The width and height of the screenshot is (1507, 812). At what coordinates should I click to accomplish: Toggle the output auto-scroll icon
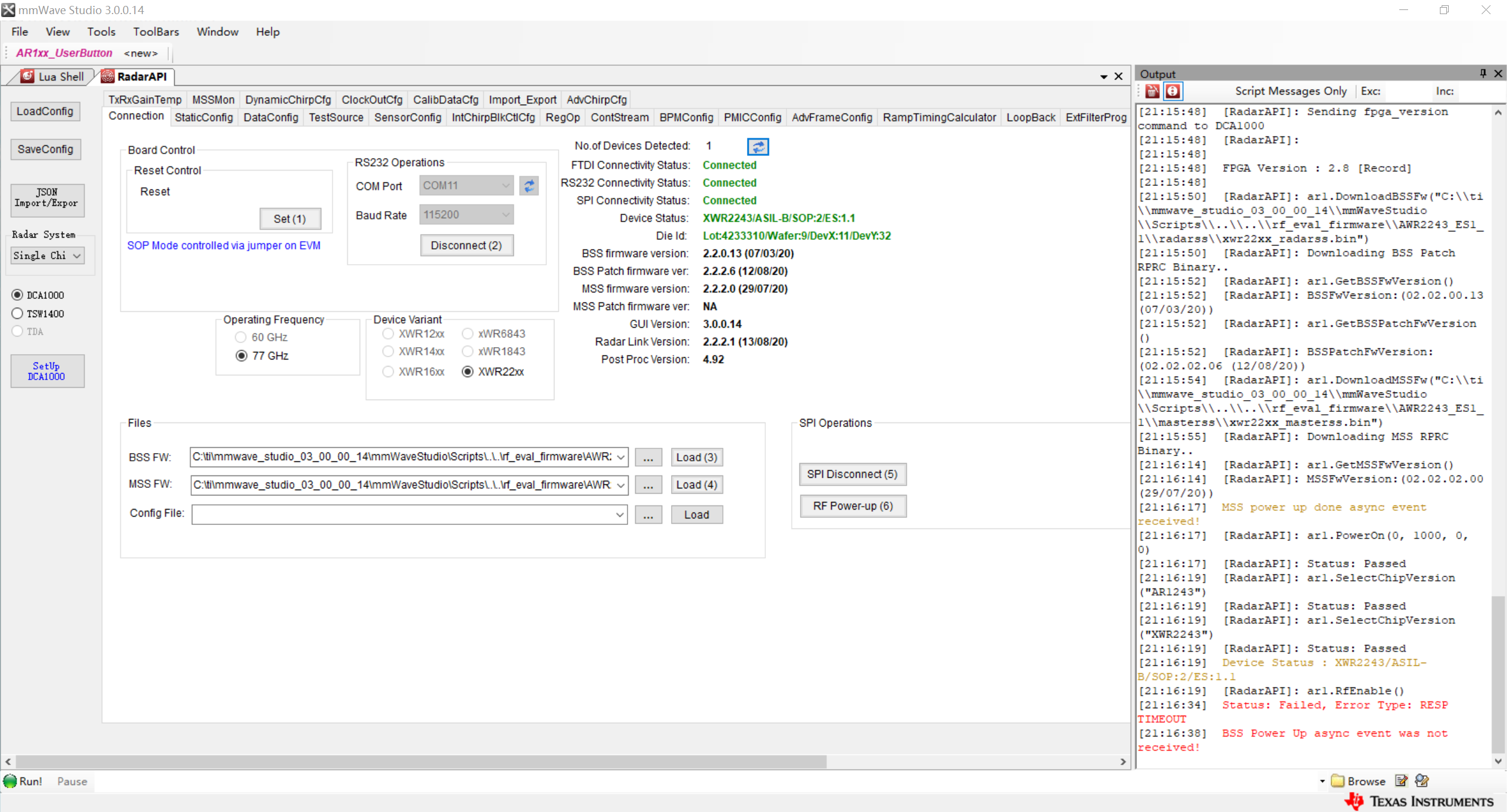coord(1173,91)
